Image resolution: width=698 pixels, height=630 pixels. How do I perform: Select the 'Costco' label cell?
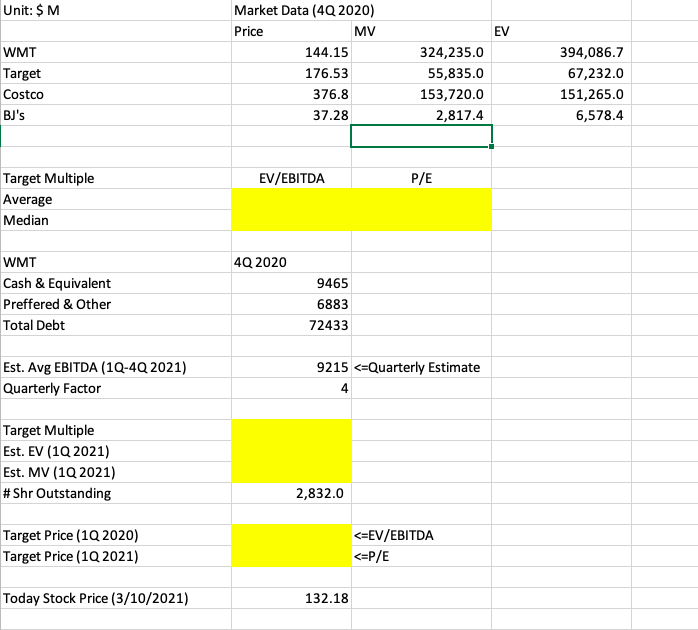point(116,94)
